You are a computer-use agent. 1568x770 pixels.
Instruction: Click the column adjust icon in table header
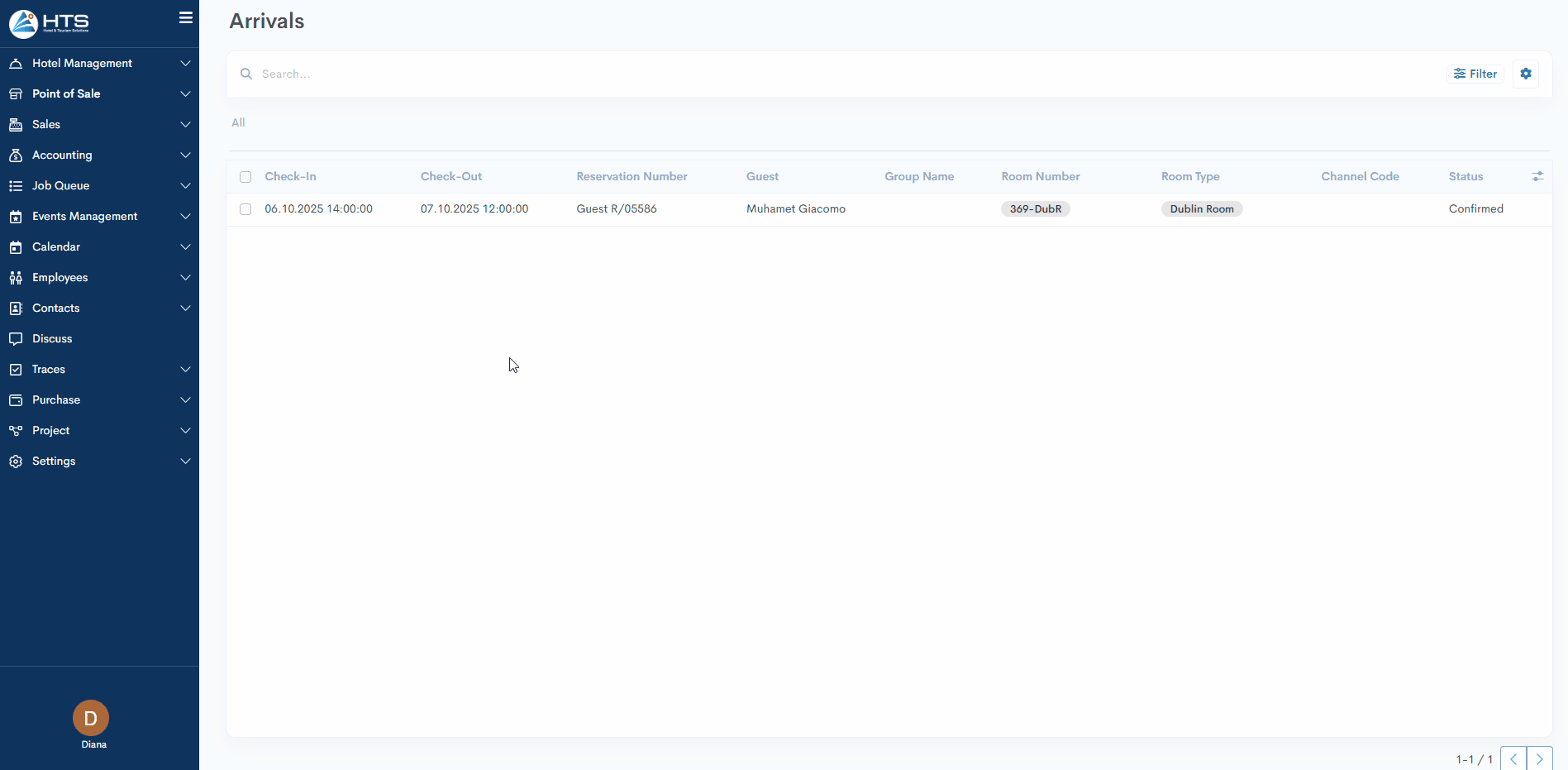pyautogui.click(x=1537, y=176)
